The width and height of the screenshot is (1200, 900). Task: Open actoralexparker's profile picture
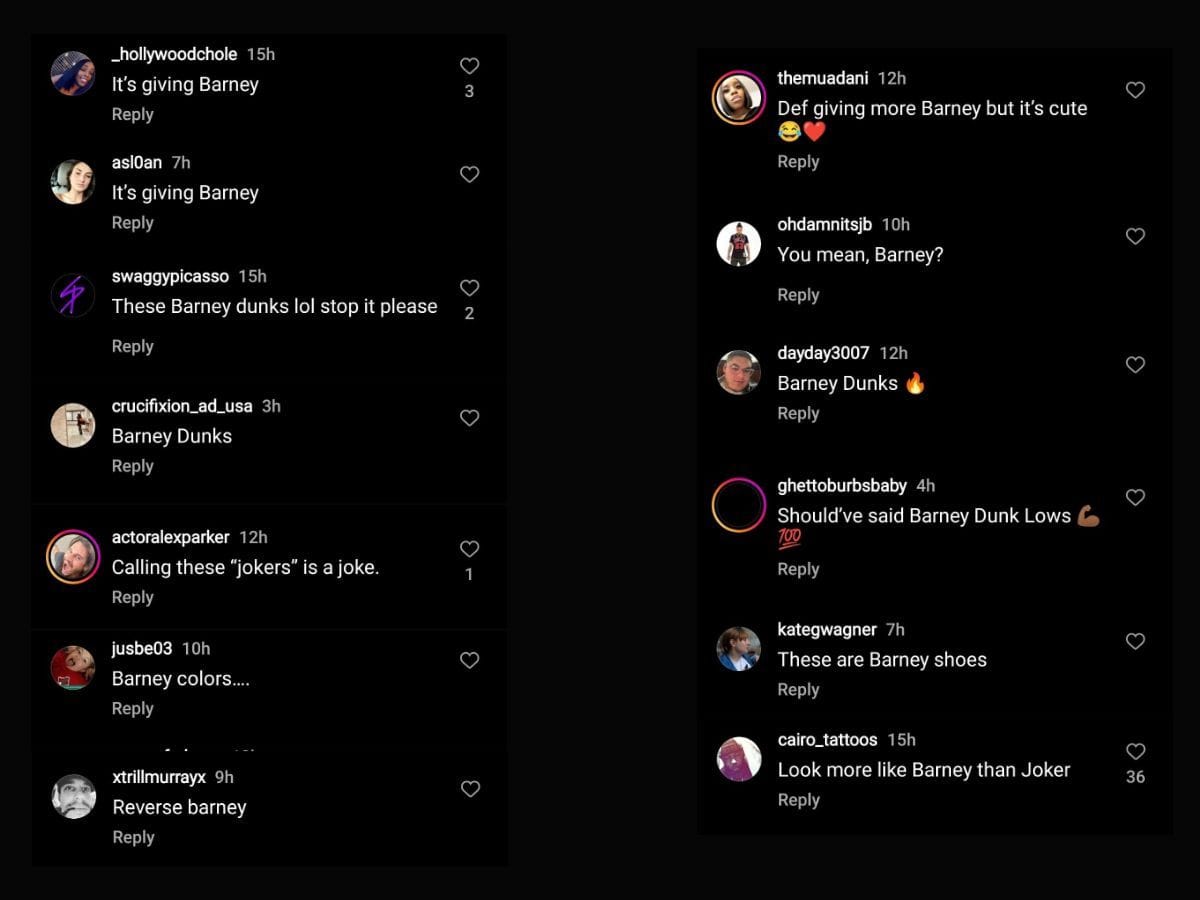73,557
